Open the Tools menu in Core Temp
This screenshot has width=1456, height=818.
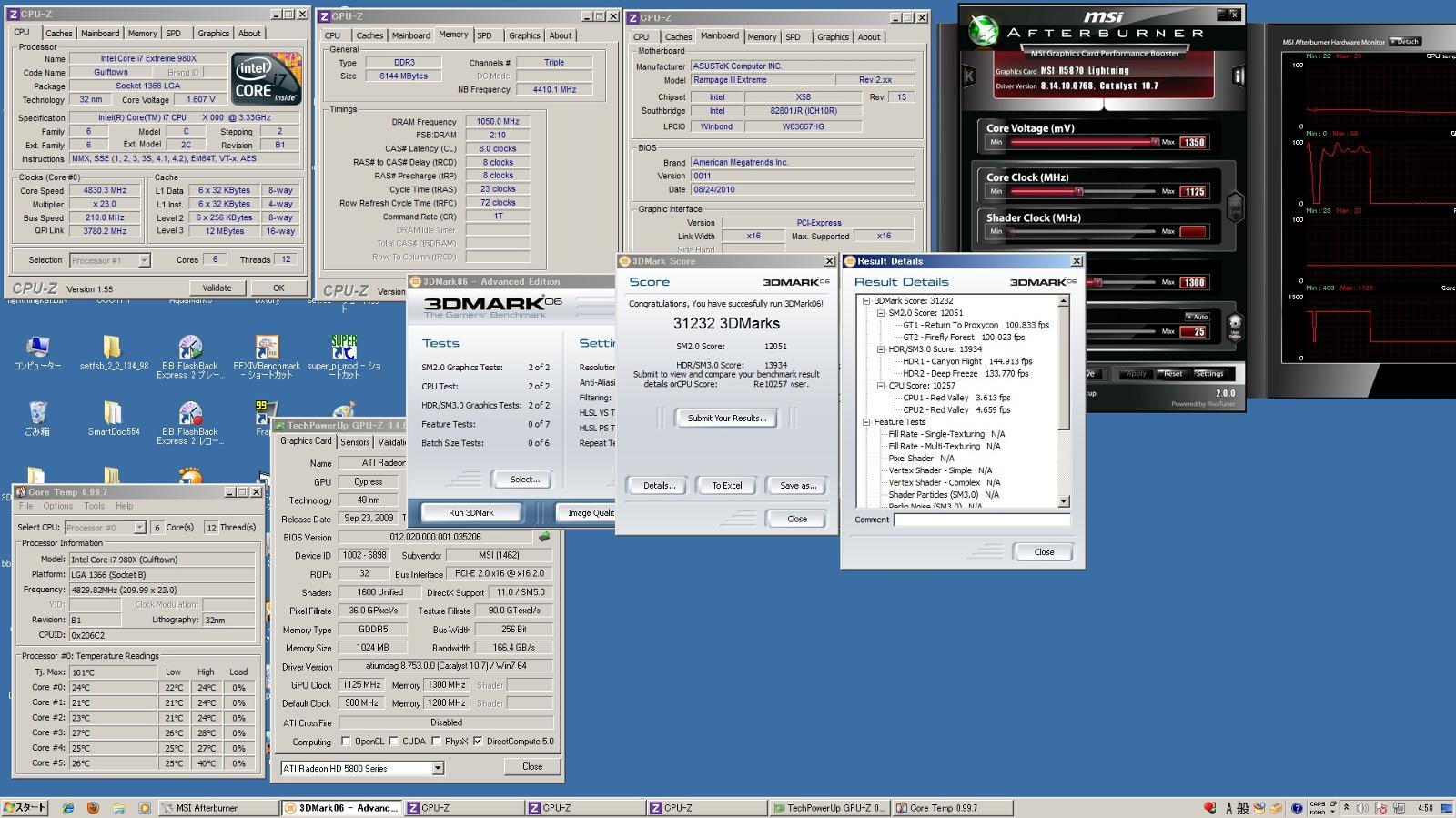pos(95,506)
